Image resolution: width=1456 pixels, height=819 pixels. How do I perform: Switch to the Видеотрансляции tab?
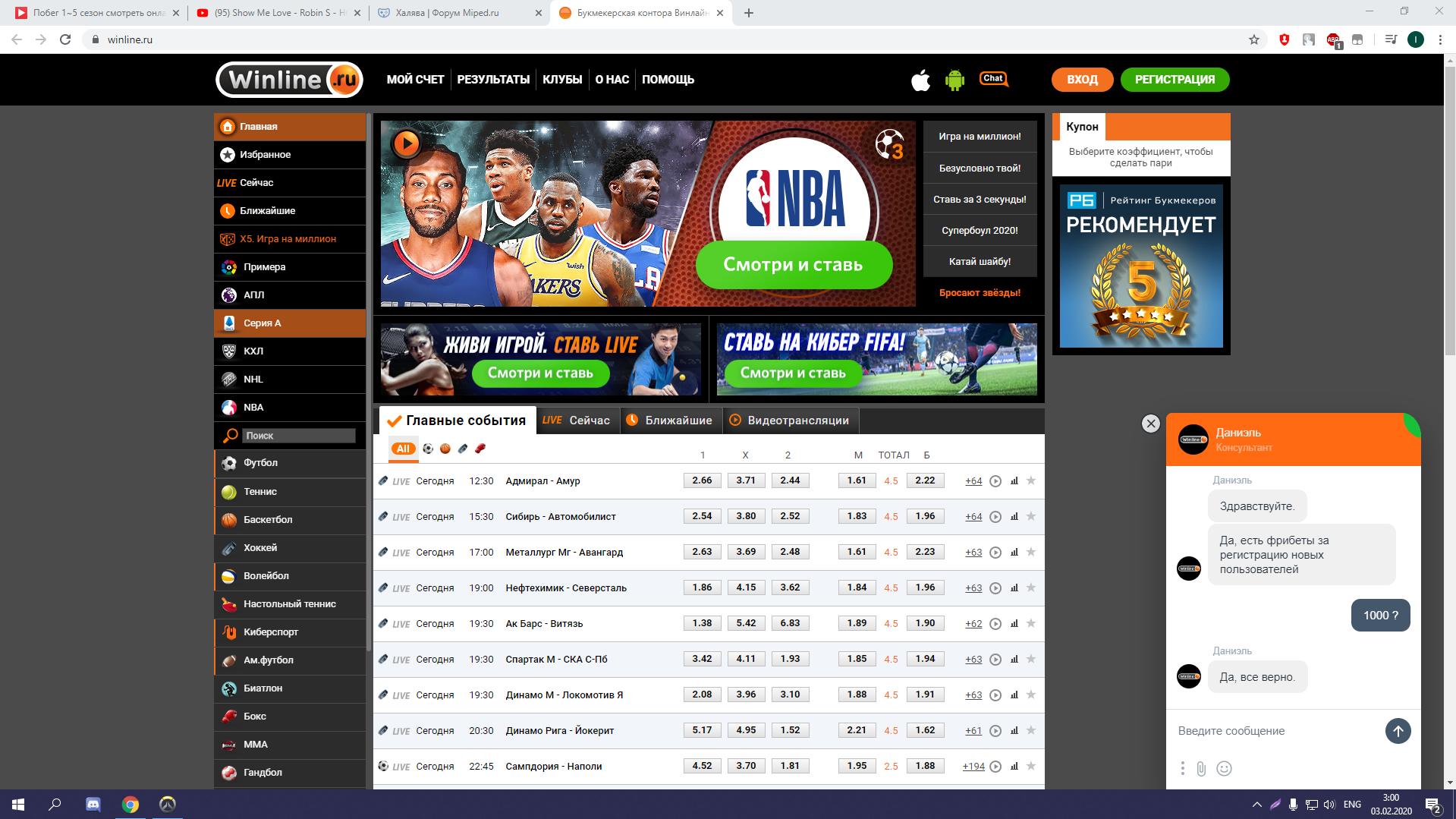(x=790, y=421)
